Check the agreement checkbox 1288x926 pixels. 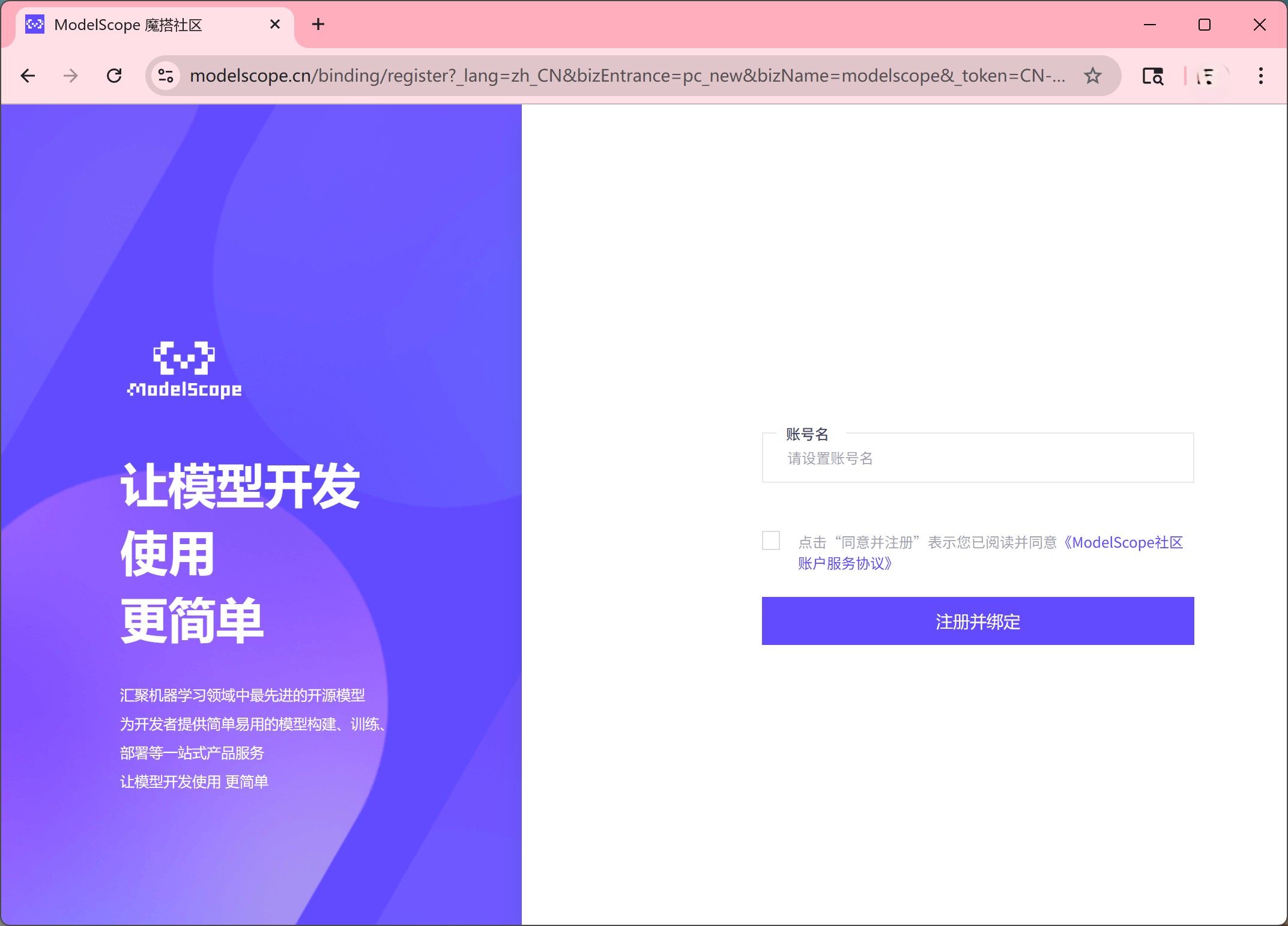click(x=771, y=540)
